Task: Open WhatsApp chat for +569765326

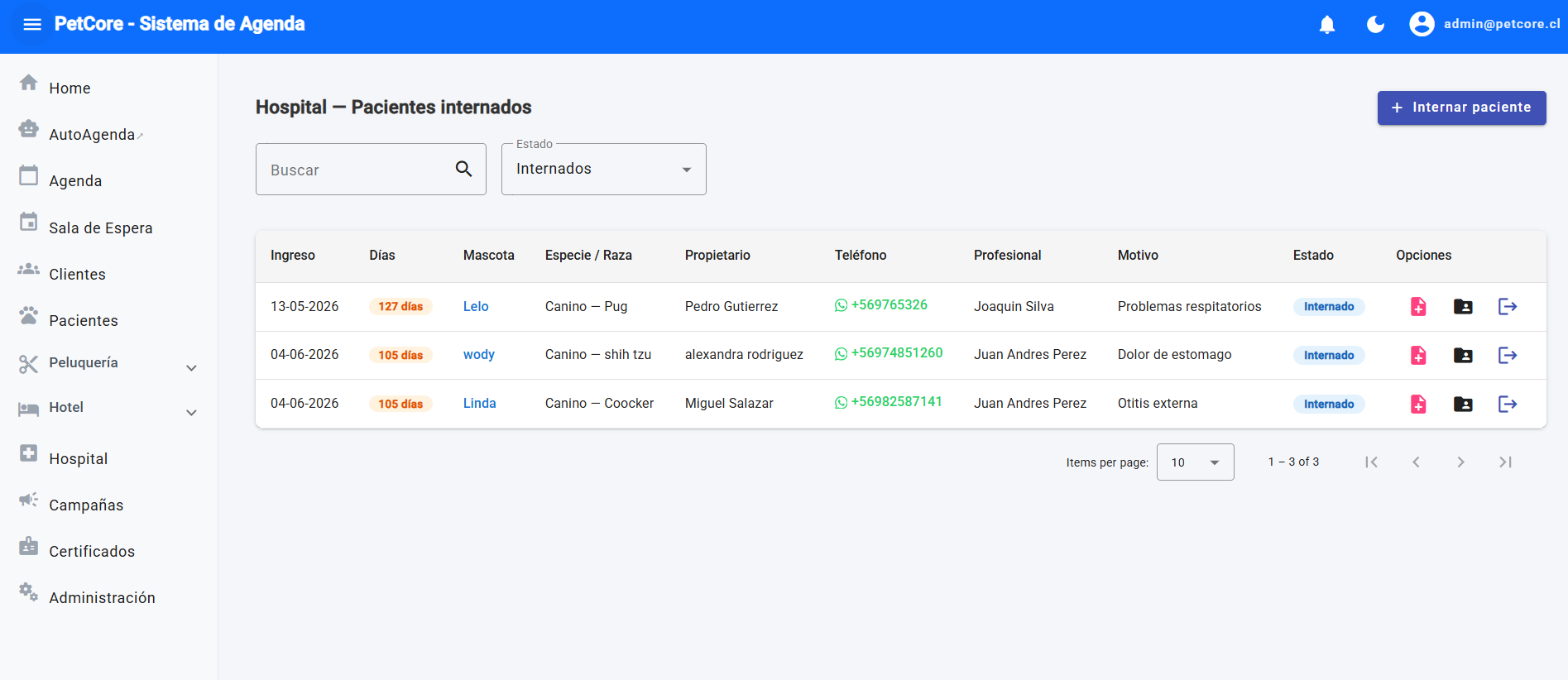Action: [880, 305]
